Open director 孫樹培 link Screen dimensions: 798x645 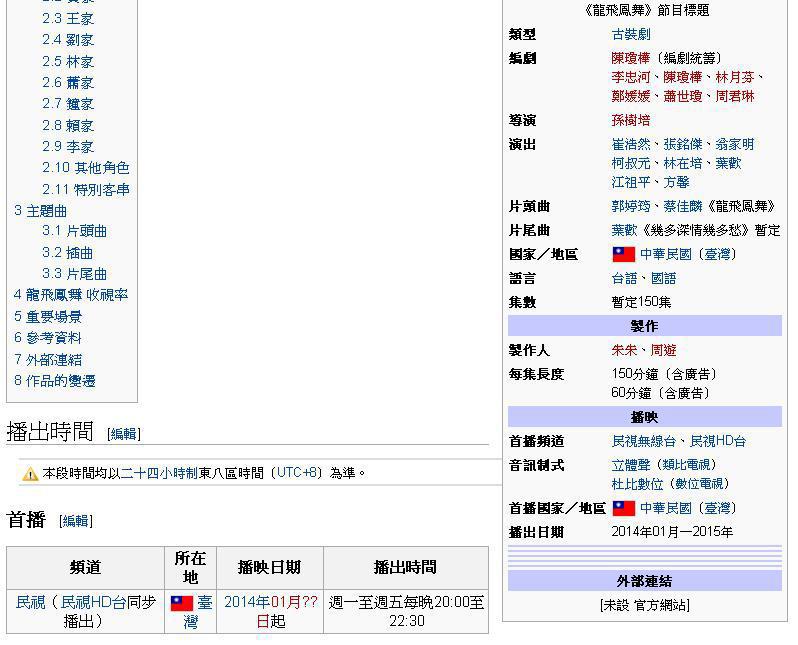point(631,121)
